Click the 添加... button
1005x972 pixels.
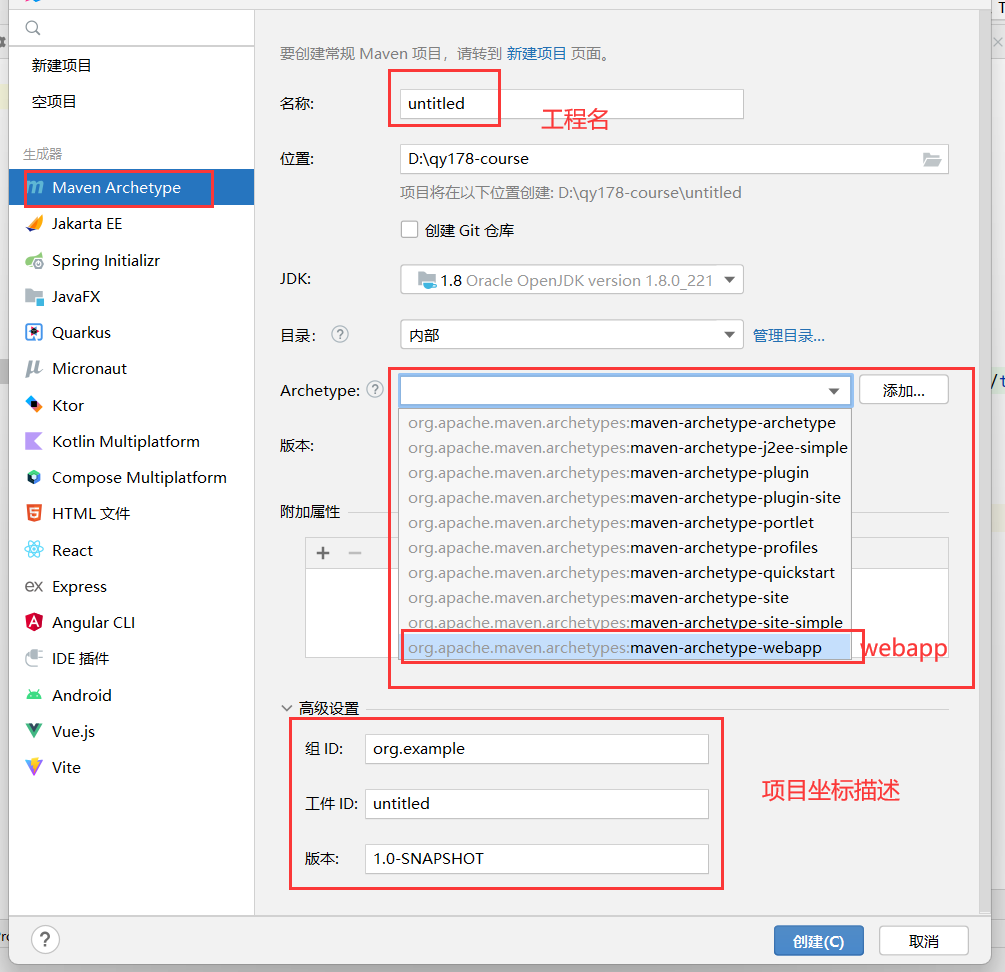point(903,390)
